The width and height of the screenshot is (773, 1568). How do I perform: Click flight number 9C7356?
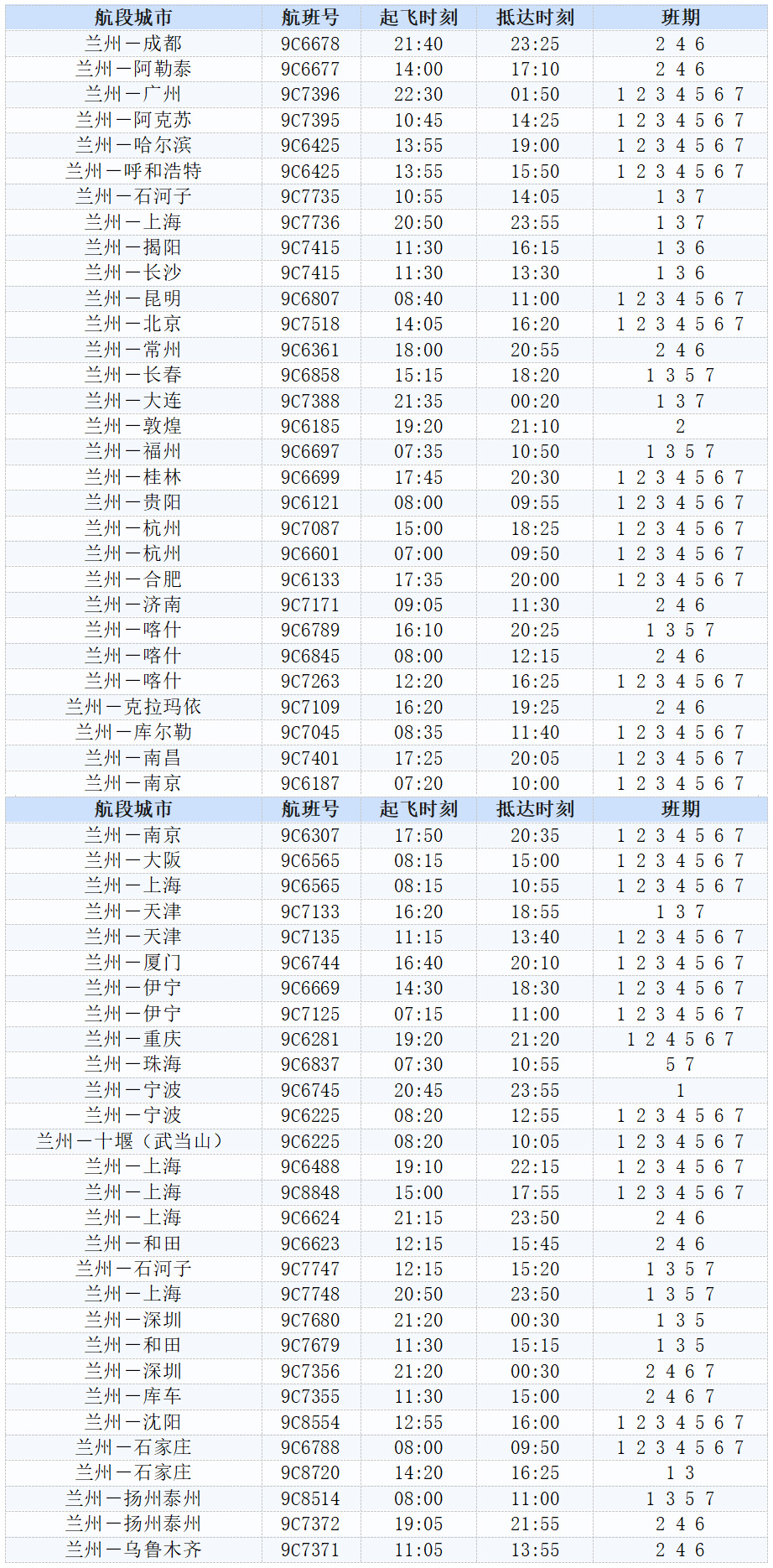tap(310, 1371)
